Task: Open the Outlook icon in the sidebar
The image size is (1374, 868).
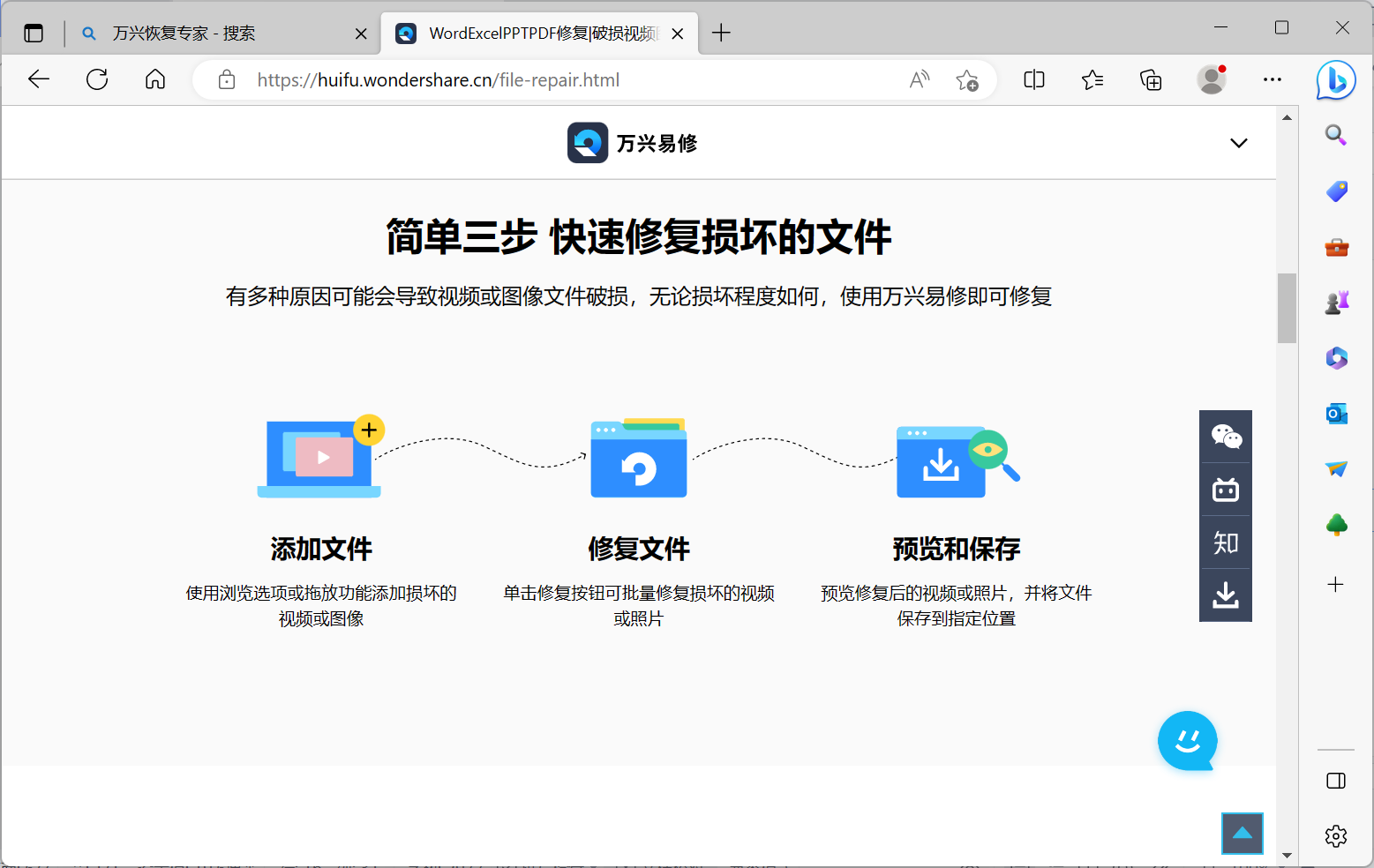Action: 1336,413
